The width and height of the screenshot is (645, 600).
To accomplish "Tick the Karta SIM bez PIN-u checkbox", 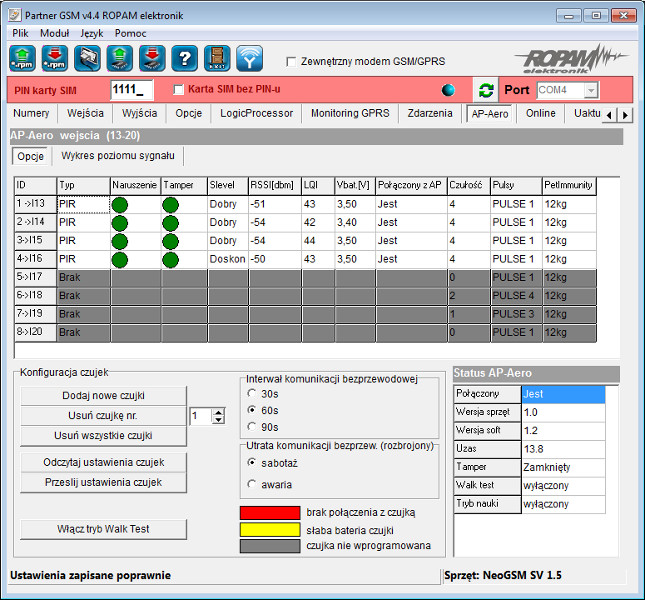I will pos(179,90).
